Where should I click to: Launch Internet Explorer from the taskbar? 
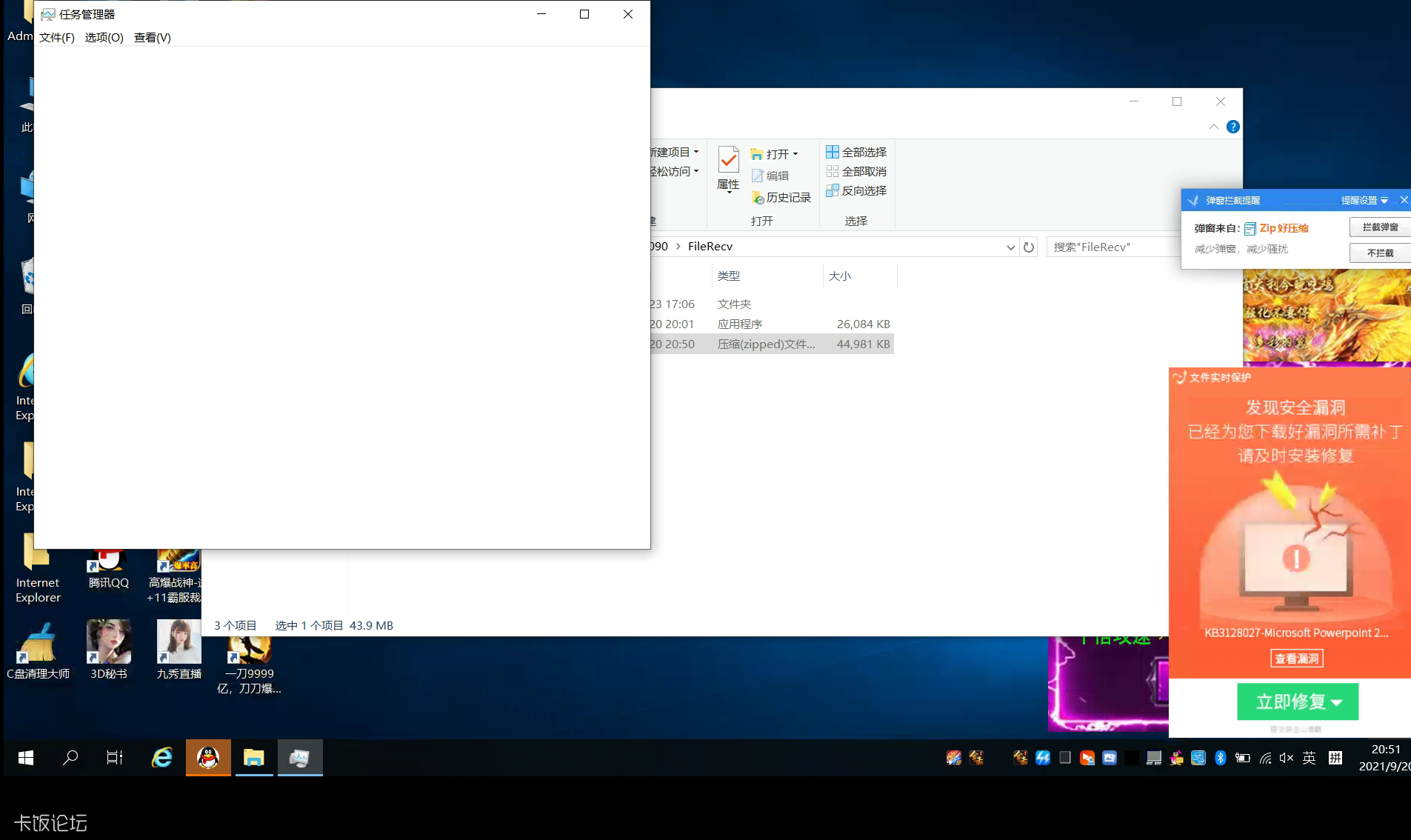pyautogui.click(x=162, y=758)
